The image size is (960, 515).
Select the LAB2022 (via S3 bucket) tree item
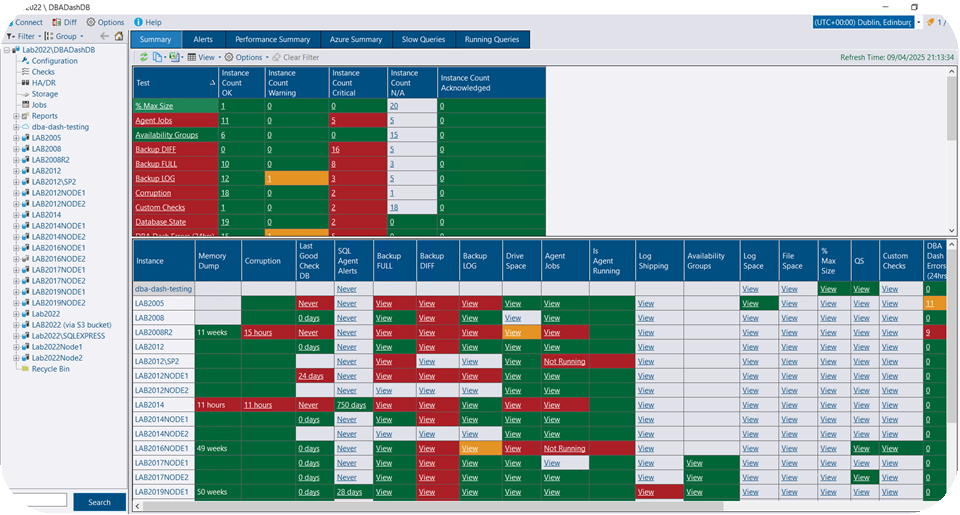[72, 325]
